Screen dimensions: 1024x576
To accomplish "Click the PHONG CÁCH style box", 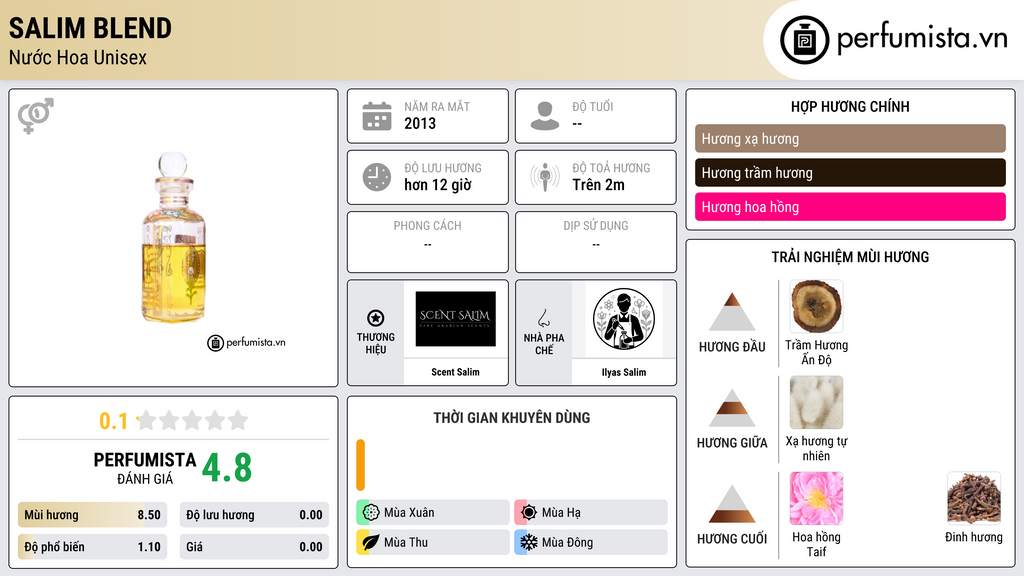I will coord(428,242).
